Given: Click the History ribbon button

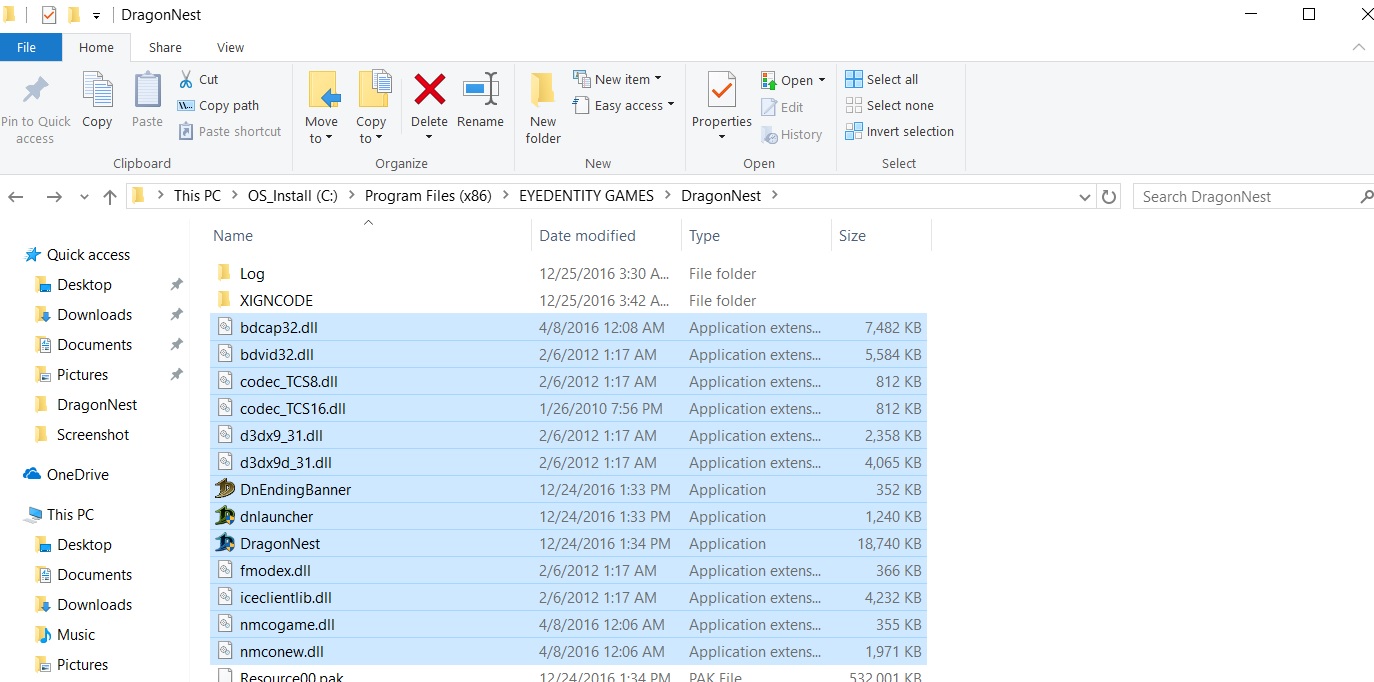Looking at the screenshot, I should (x=791, y=134).
